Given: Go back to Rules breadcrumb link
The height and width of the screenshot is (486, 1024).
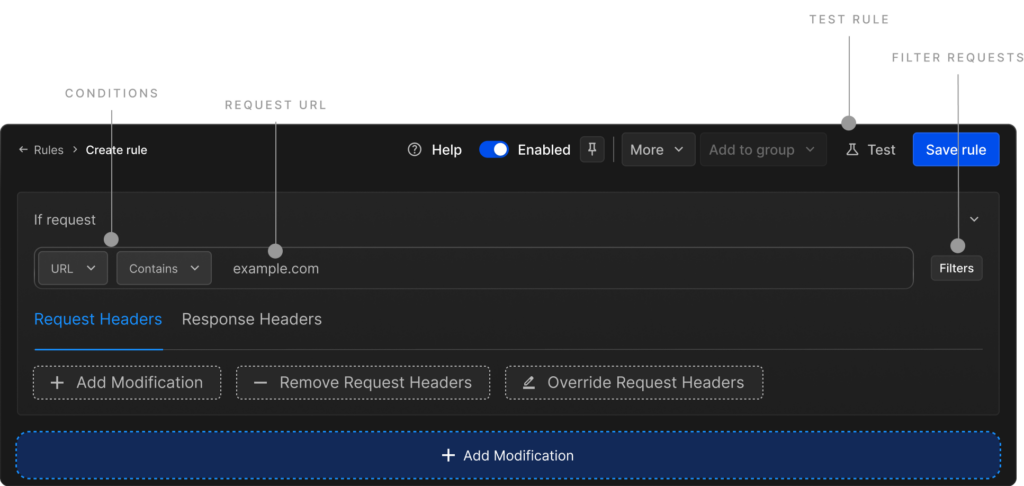Looking at the screenshot, I should pos(48,150).
